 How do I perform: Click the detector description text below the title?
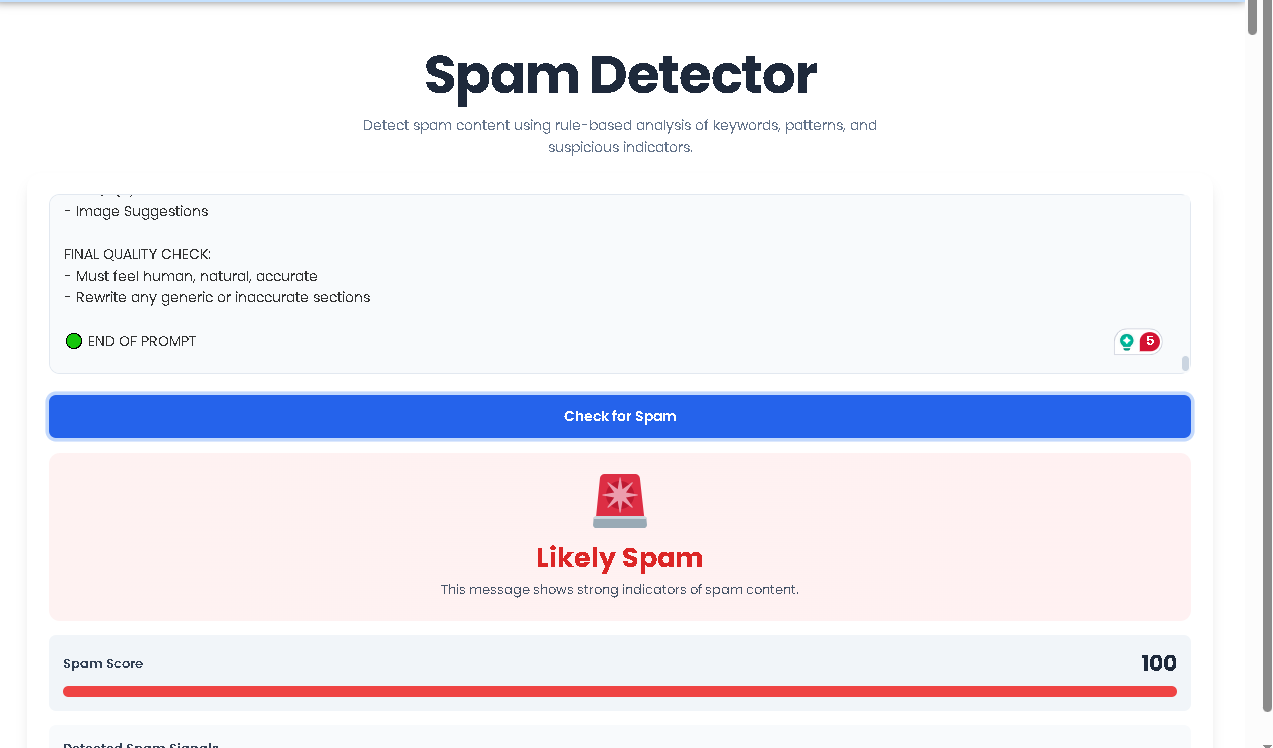[x=619, y=135]
